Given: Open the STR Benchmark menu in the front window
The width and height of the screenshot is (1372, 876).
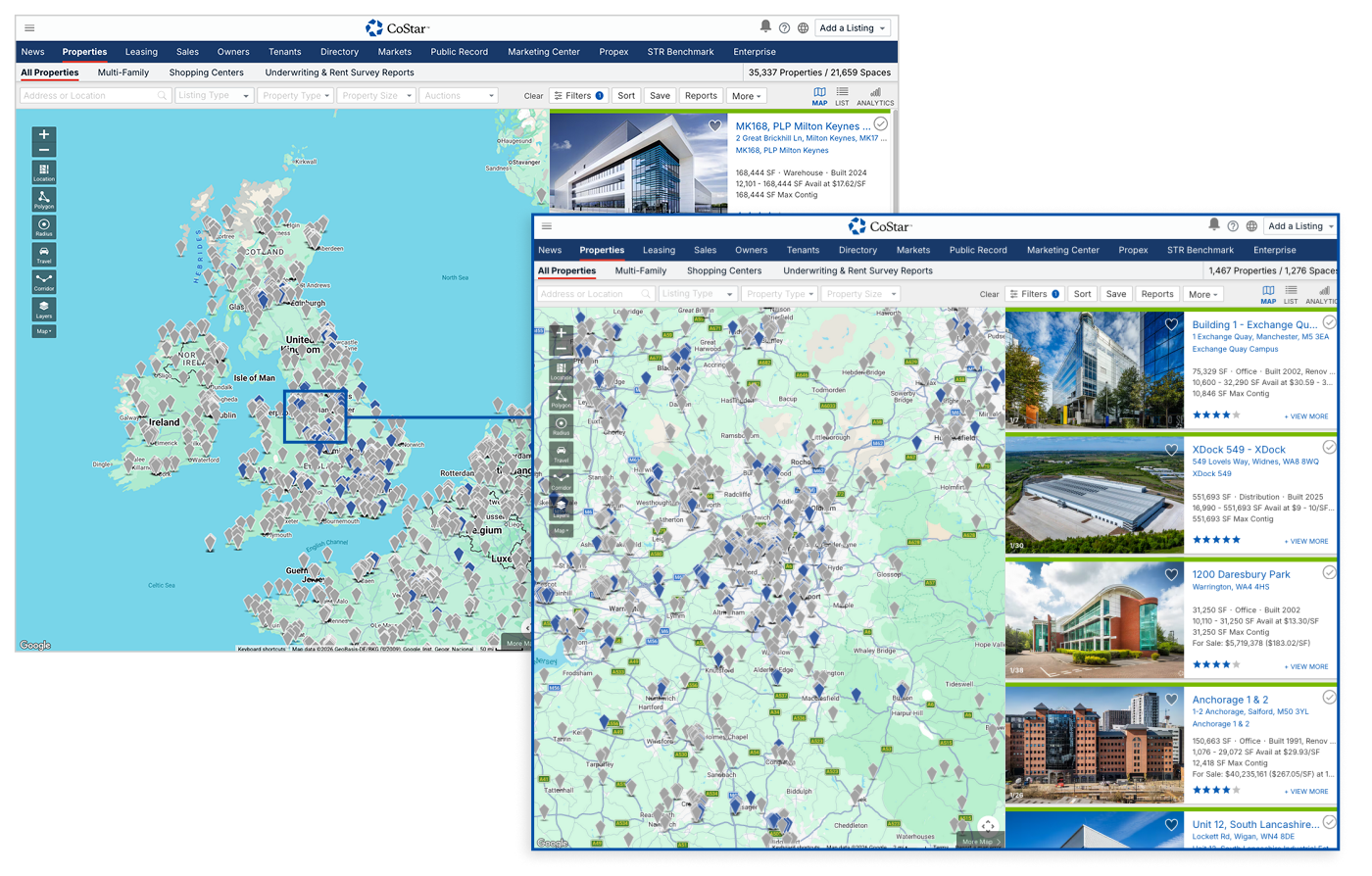Looking at the screenshot, I should (1200, 250).
